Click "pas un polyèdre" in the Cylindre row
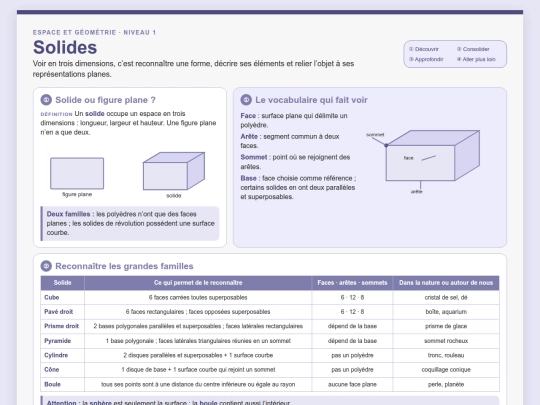 (x=352, y=355)
